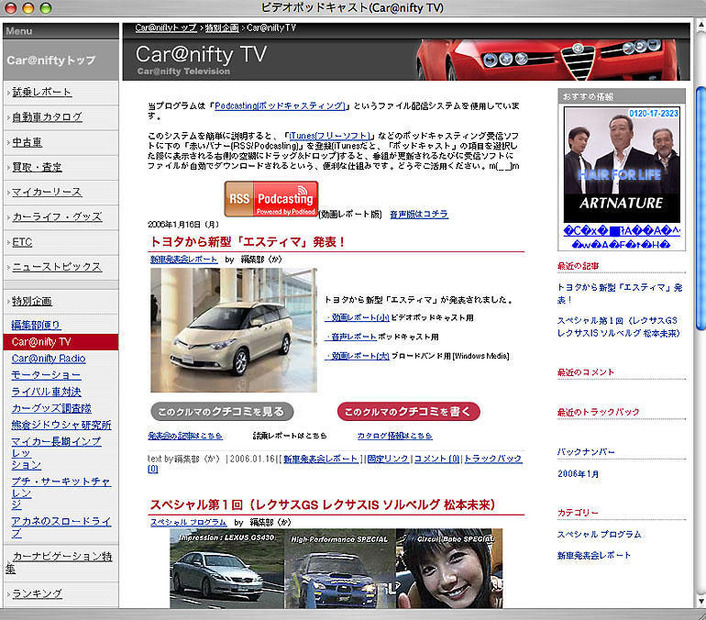Select マイカーリース menu item
The width and height of the screenshot is (706, 620).
click(x=47, y=192)
